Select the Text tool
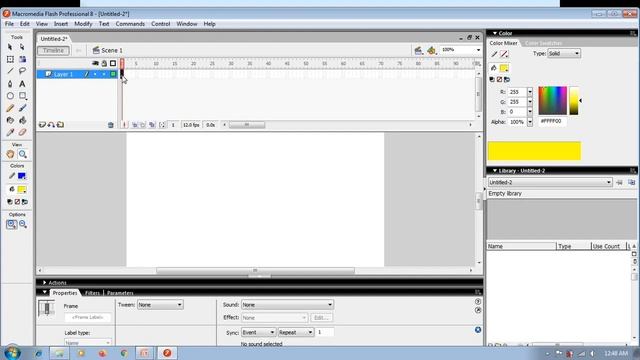 (x=22, y=84)
